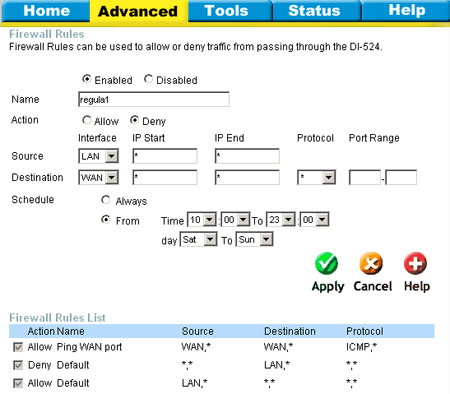Switch to the Help tab

pos(407,11)
